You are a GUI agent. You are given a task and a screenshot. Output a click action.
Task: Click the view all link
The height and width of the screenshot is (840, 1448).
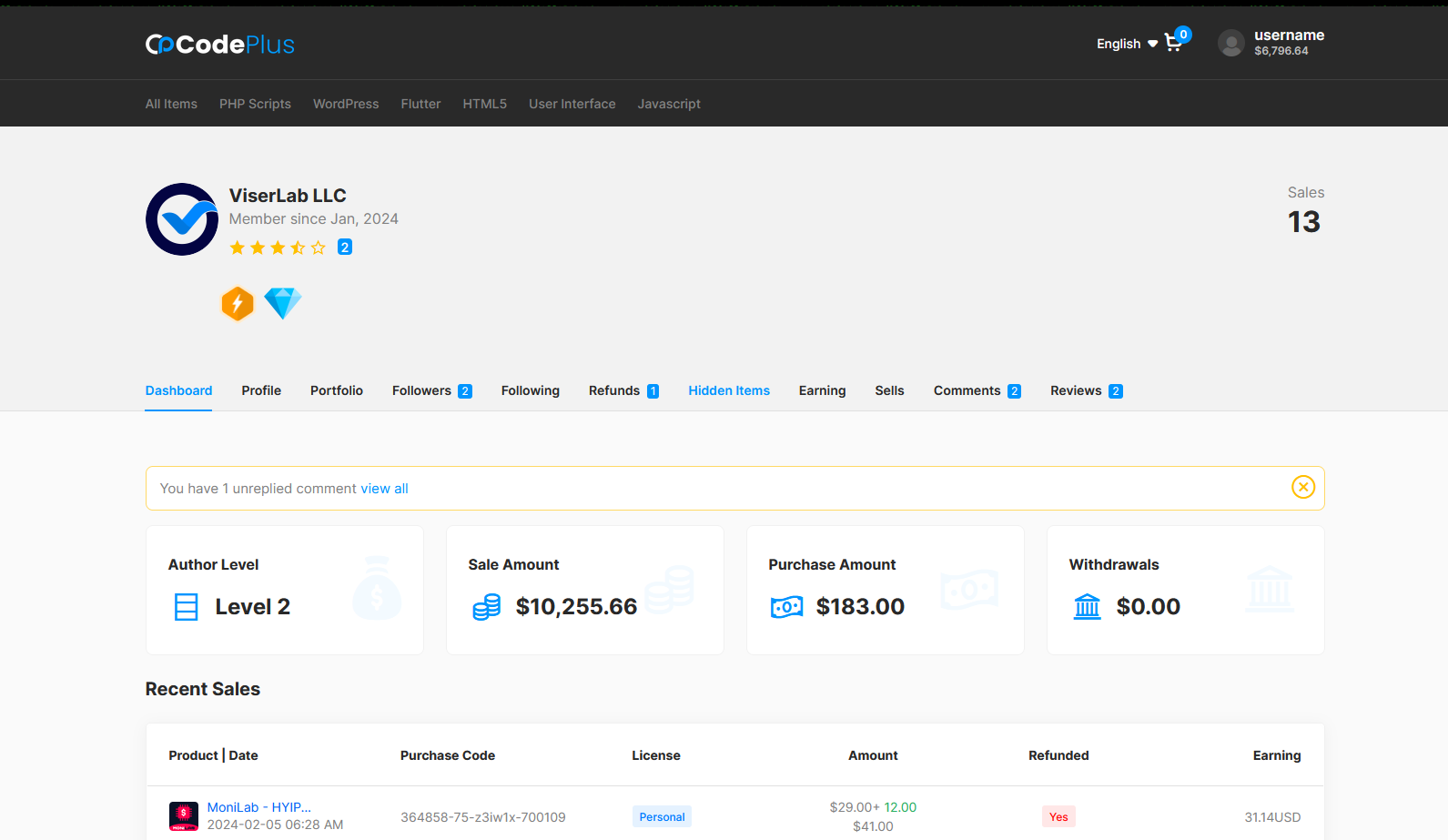[384, 489]
